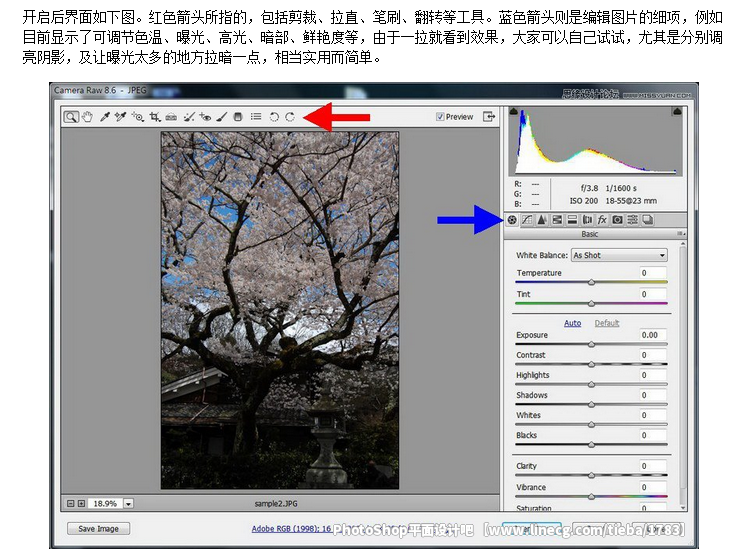The height and width of the screenshot is (549, 741).
Task: Select the White Balance eyedropper tool
Action: tap(104, 117)
